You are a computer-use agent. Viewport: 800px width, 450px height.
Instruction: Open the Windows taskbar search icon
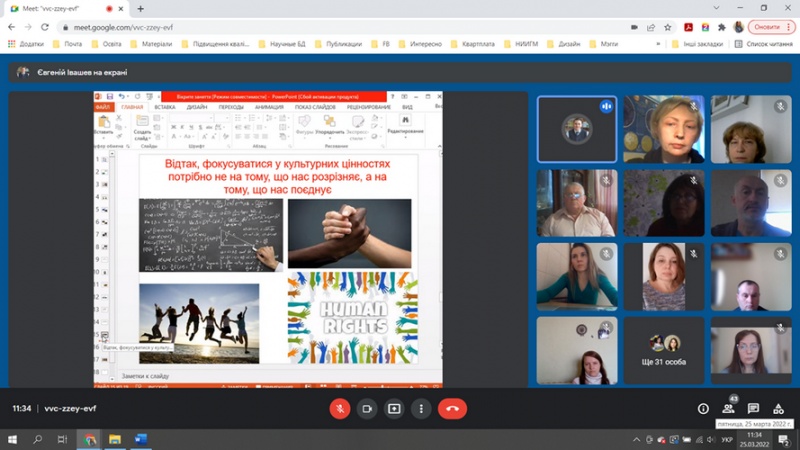36,439
